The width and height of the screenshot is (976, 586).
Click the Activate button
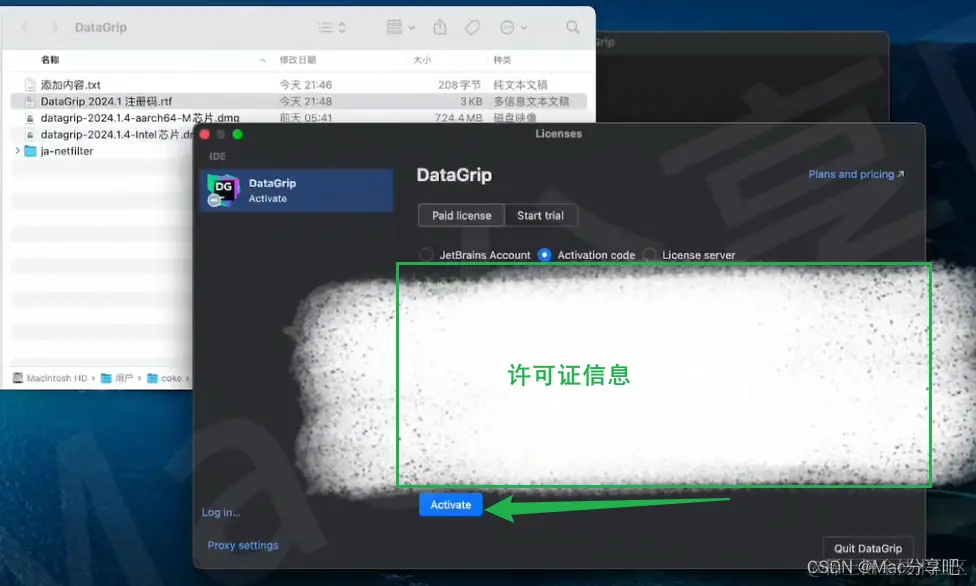click(x=449, y=505)
